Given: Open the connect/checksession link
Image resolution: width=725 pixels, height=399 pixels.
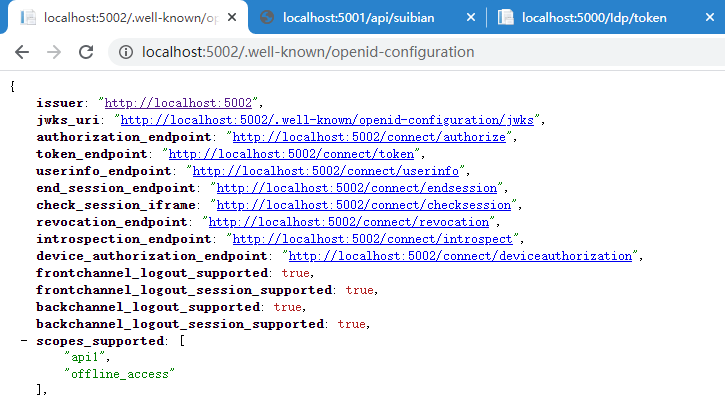Looking at the screenshot, I should point(363,205).
